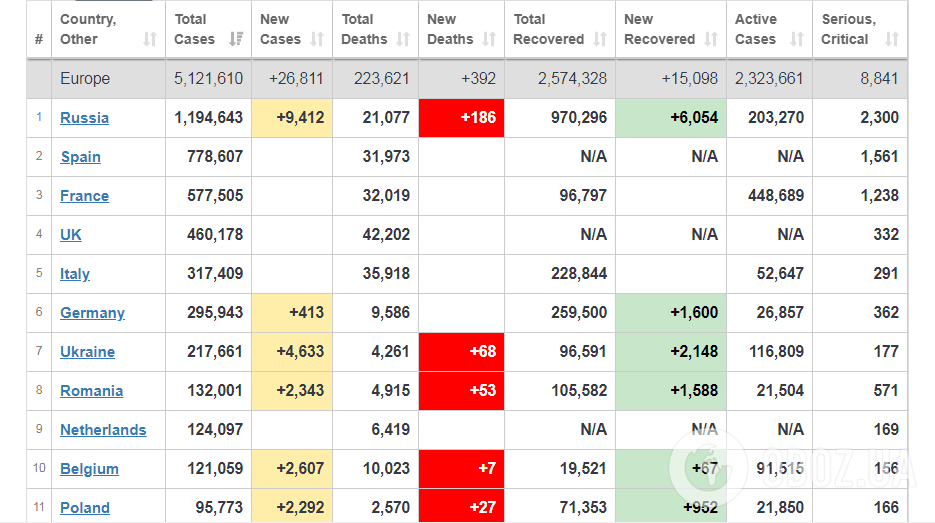Select Europe new deaths '+392'
The image size is (935, 523).
(x=478, y=79)
